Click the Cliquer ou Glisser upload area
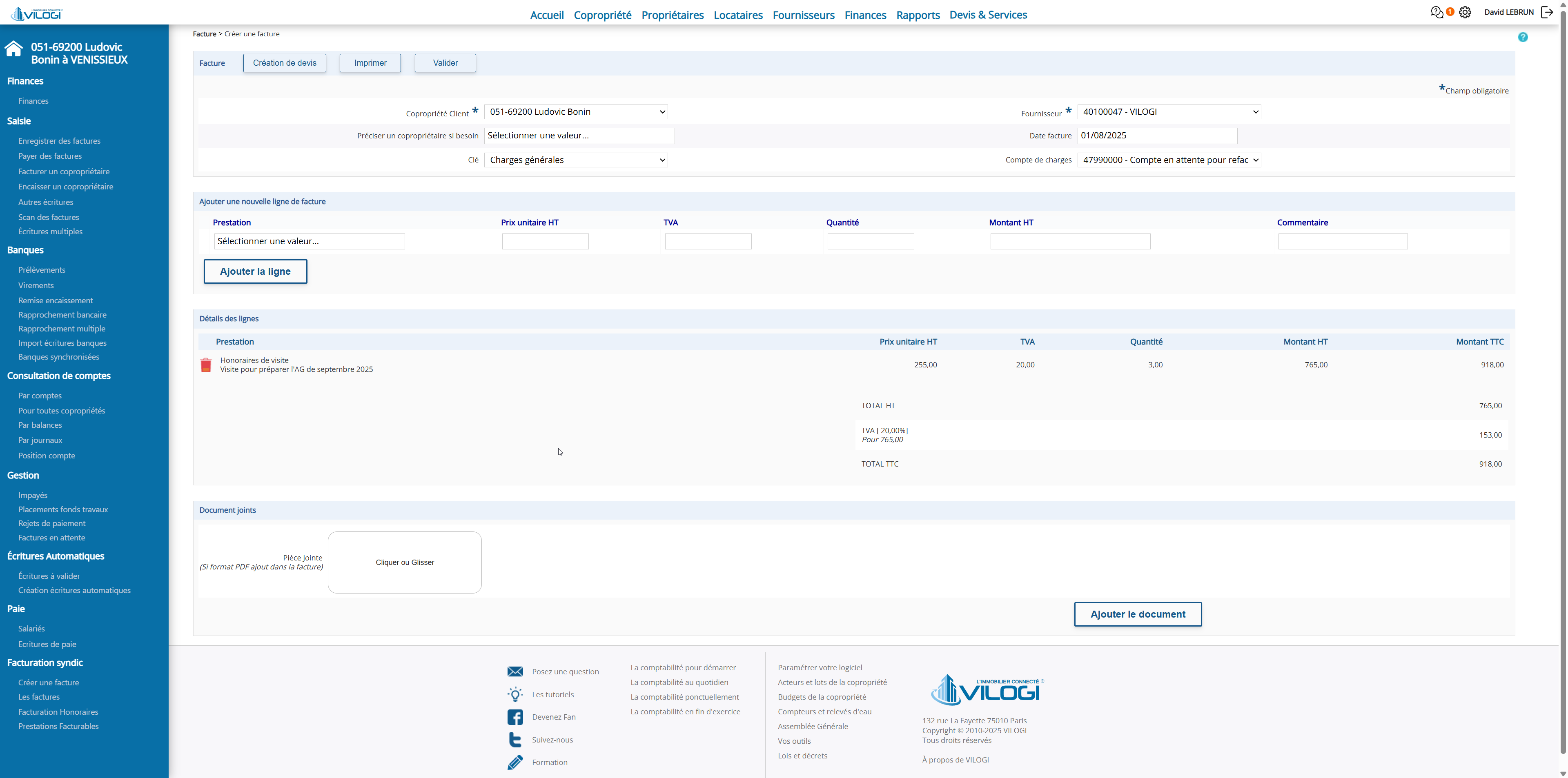 coord(405,562)
